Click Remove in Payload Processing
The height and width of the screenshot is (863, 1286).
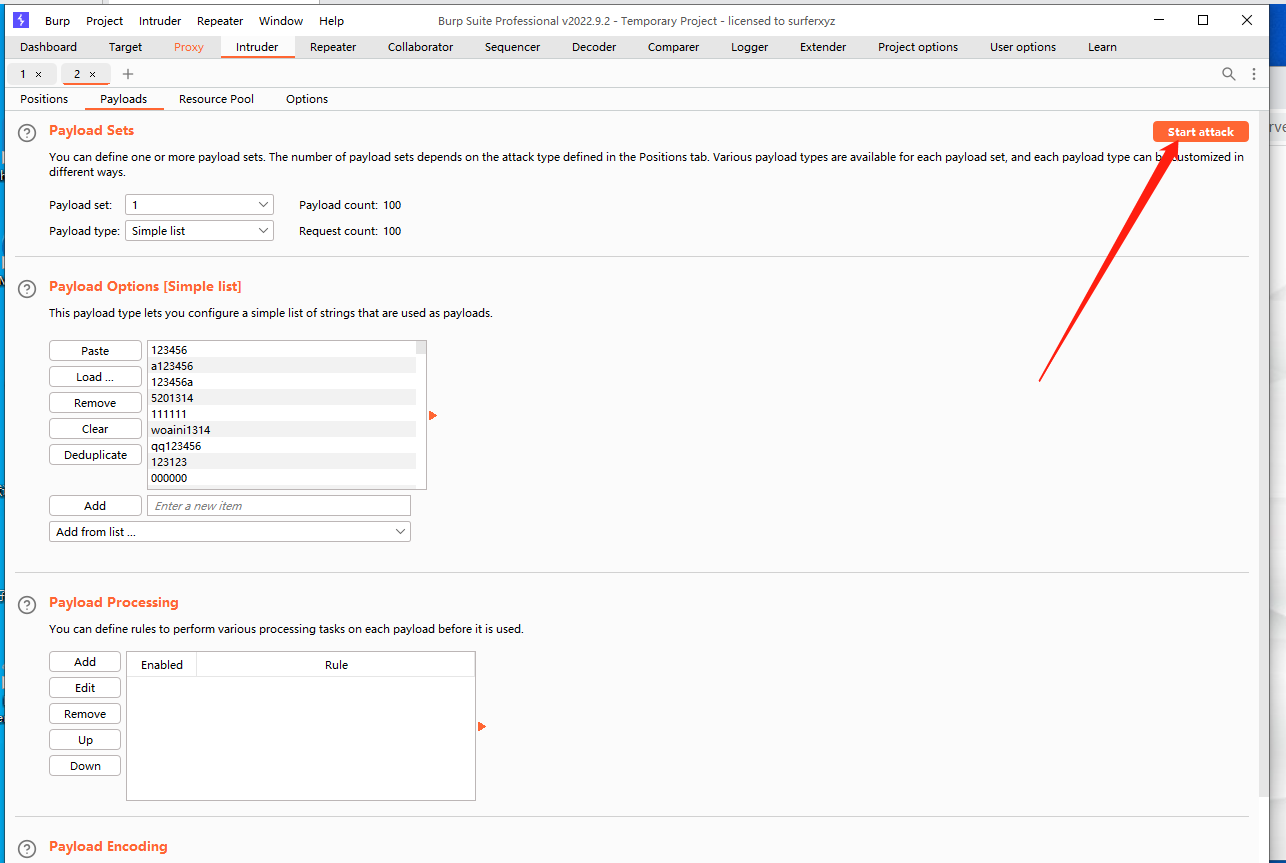[x=85, y=714]
